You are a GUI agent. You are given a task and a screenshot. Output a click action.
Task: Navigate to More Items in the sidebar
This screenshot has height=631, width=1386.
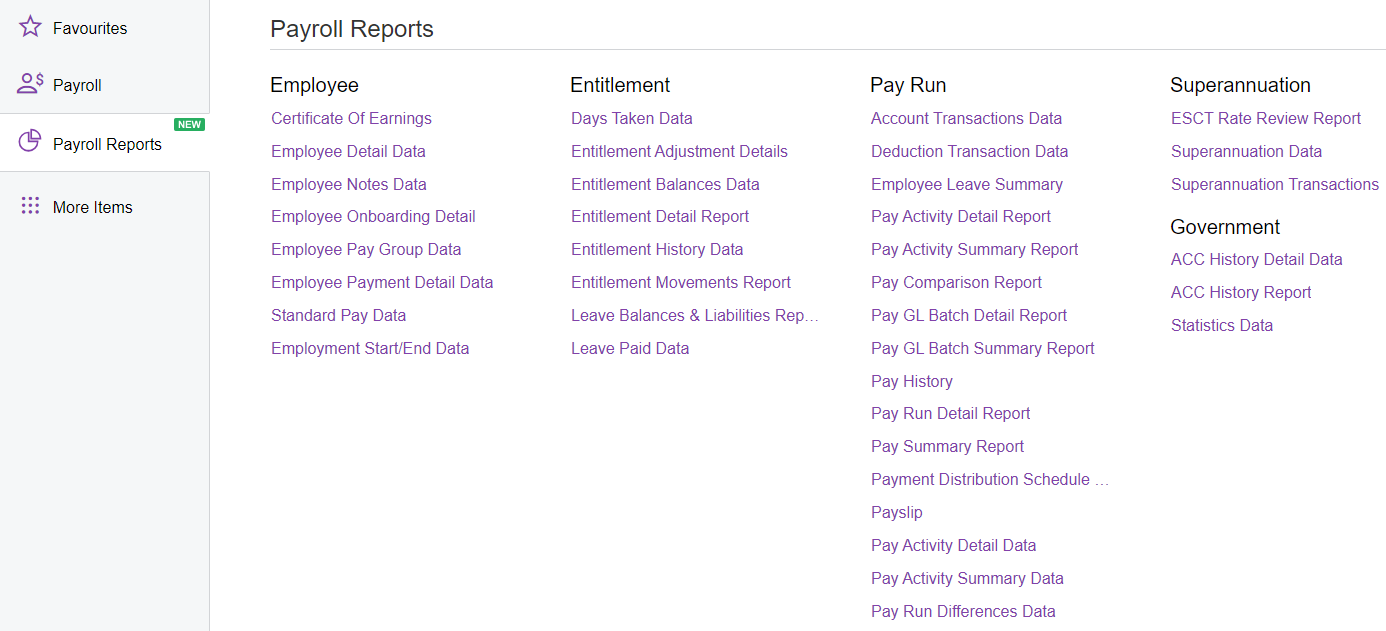pyautogui.click(x=93, y=206)
